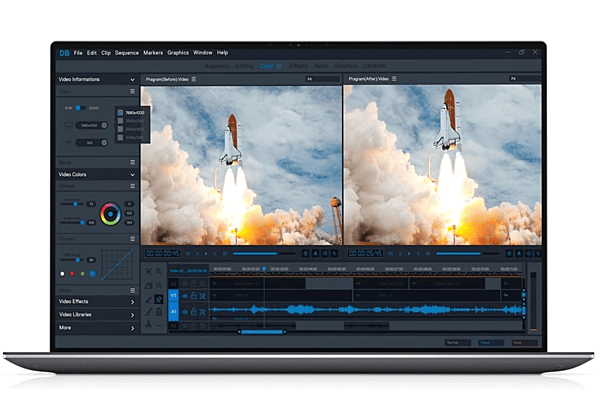Open the Program(Before) Video panel menu icon
600x413 pixels.
click(x=194, y=78)
